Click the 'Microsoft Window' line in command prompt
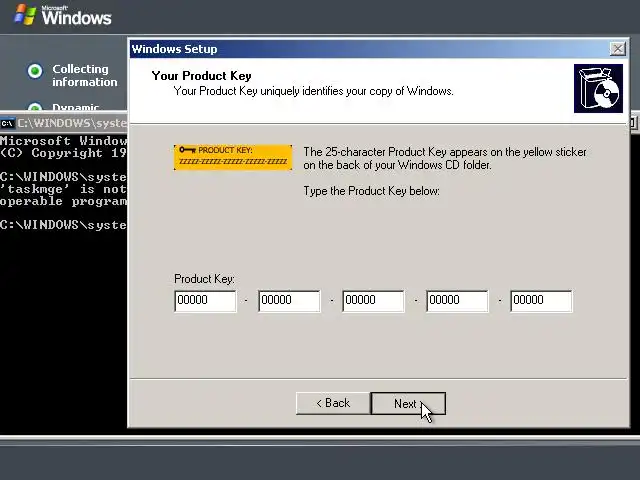The height and width of the screenshot is (480, 640). coord(63,141)
